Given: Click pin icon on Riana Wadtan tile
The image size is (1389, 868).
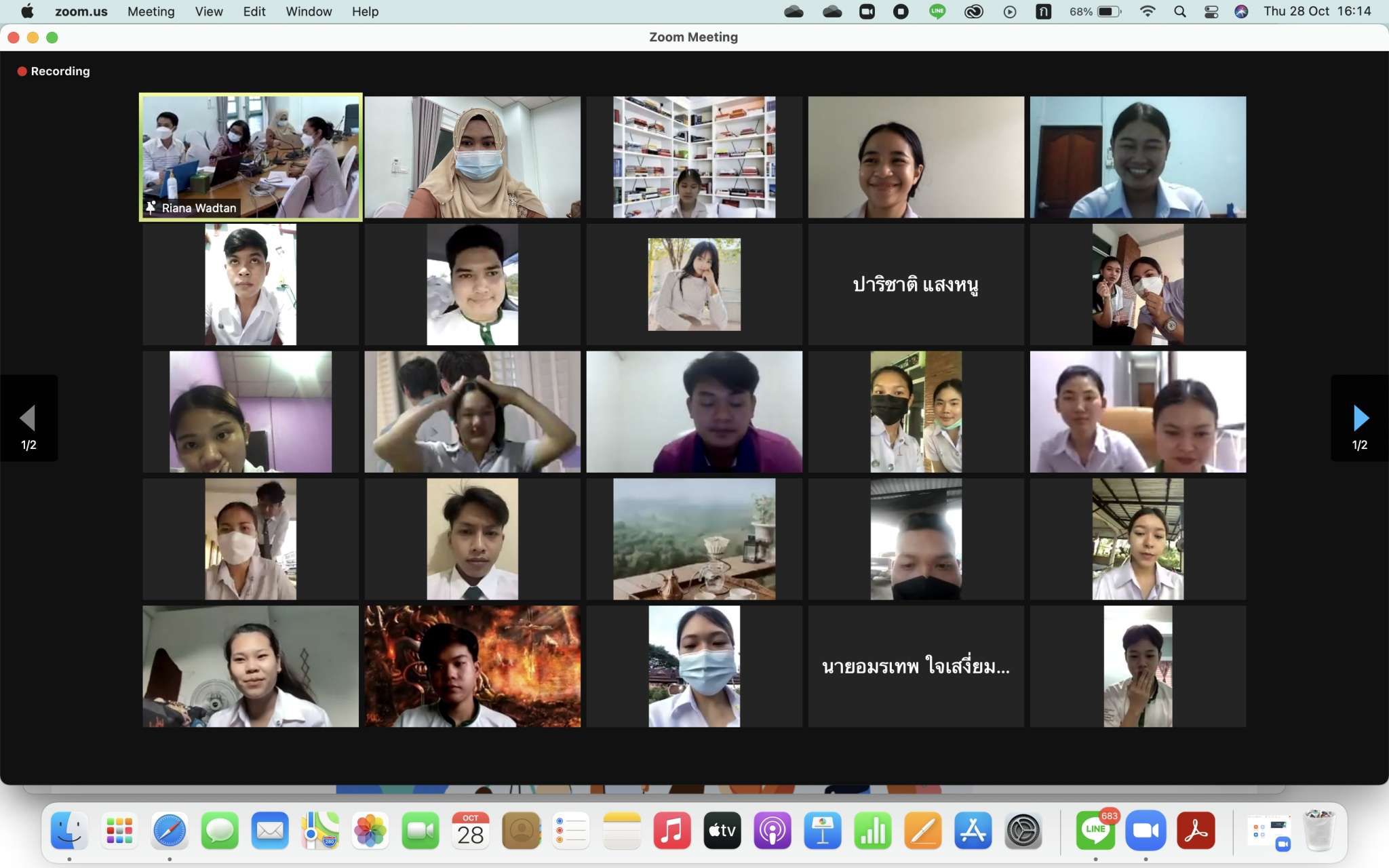Looking at the screenshot, I should (x=151, y=208).
